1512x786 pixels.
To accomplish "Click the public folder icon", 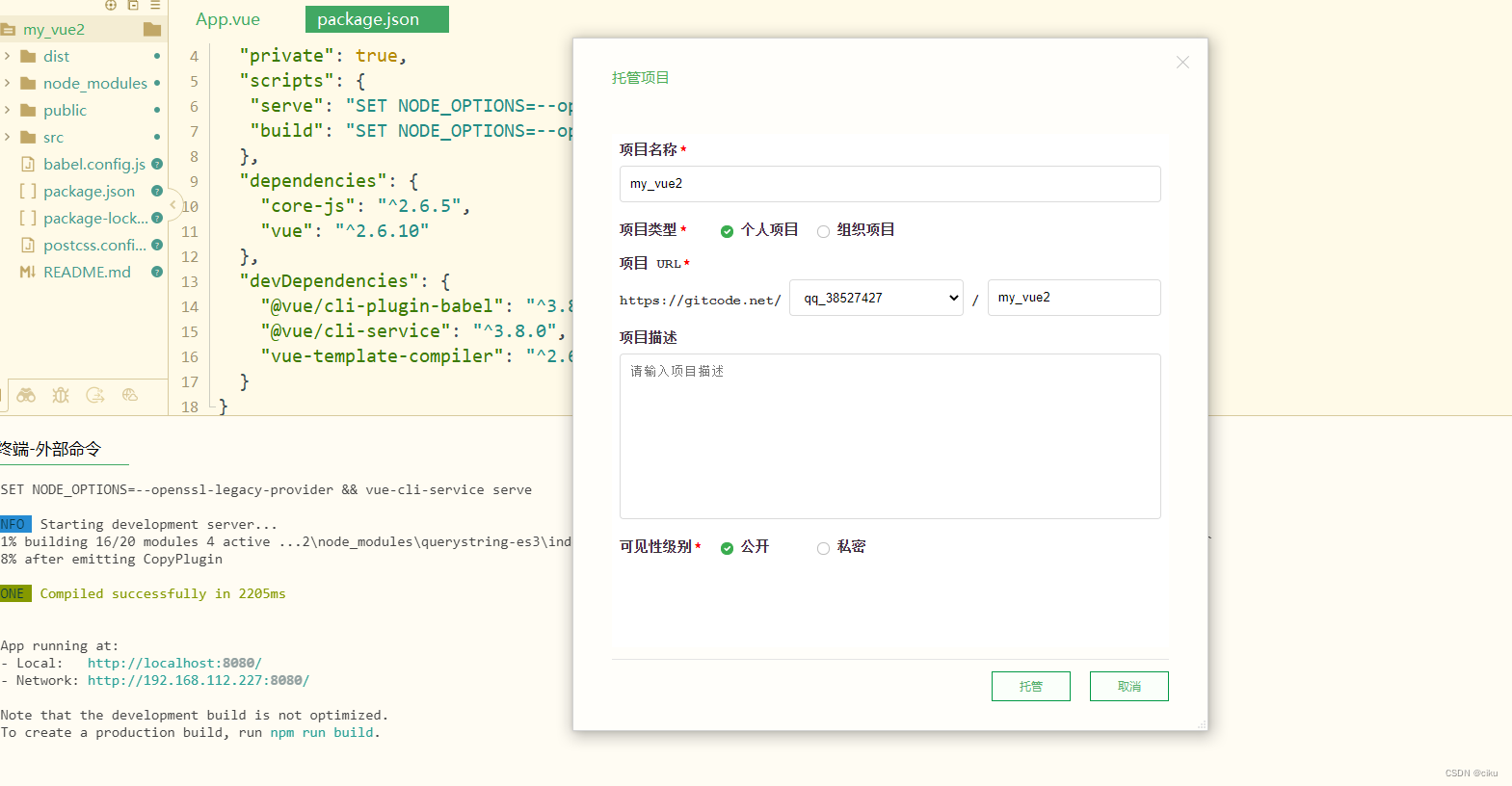I will tap(28, 110).
